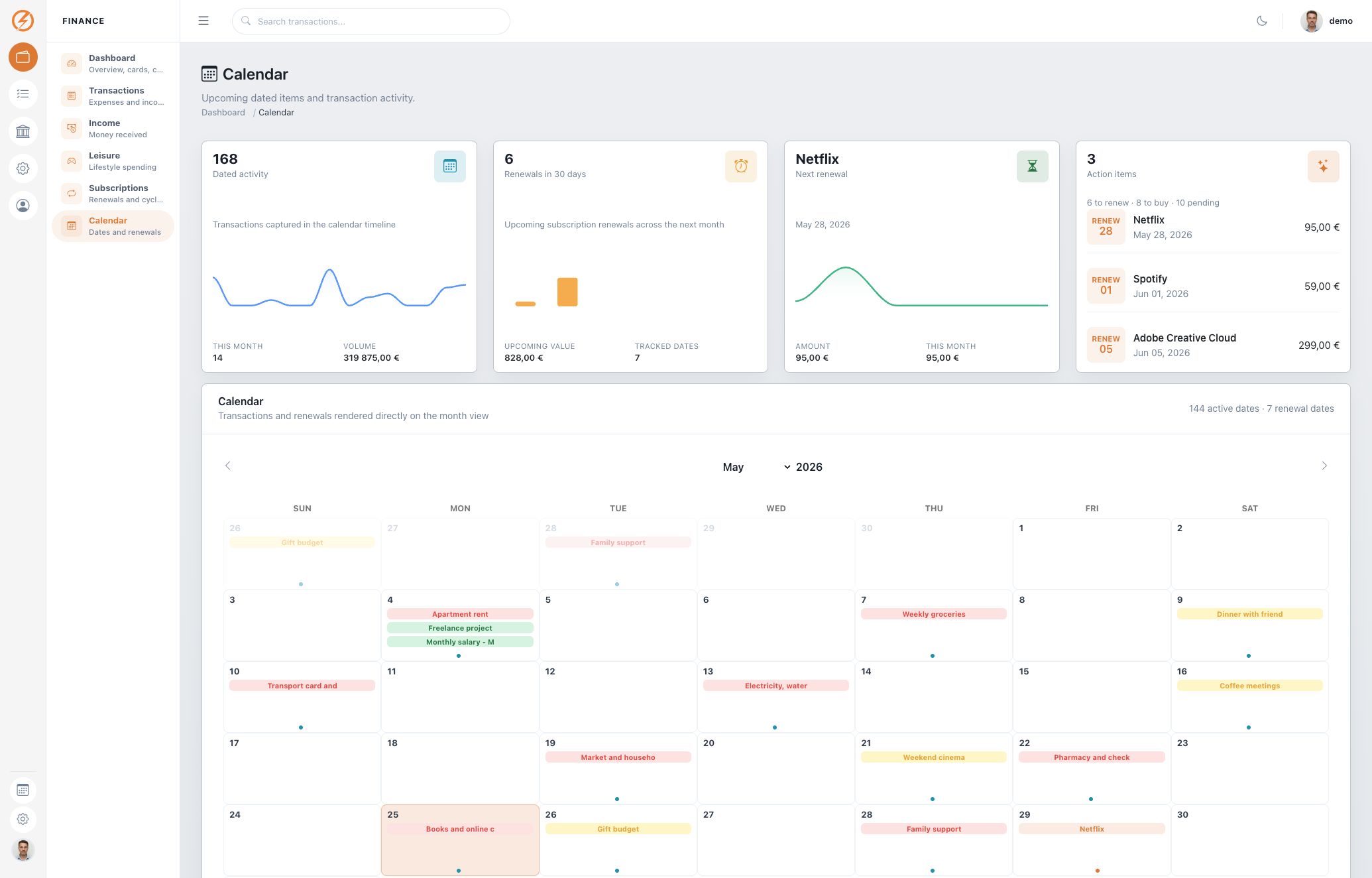Click Monthly salary event
The height and width of the screenshot is (878, 1372).
(x=460, y=642)
